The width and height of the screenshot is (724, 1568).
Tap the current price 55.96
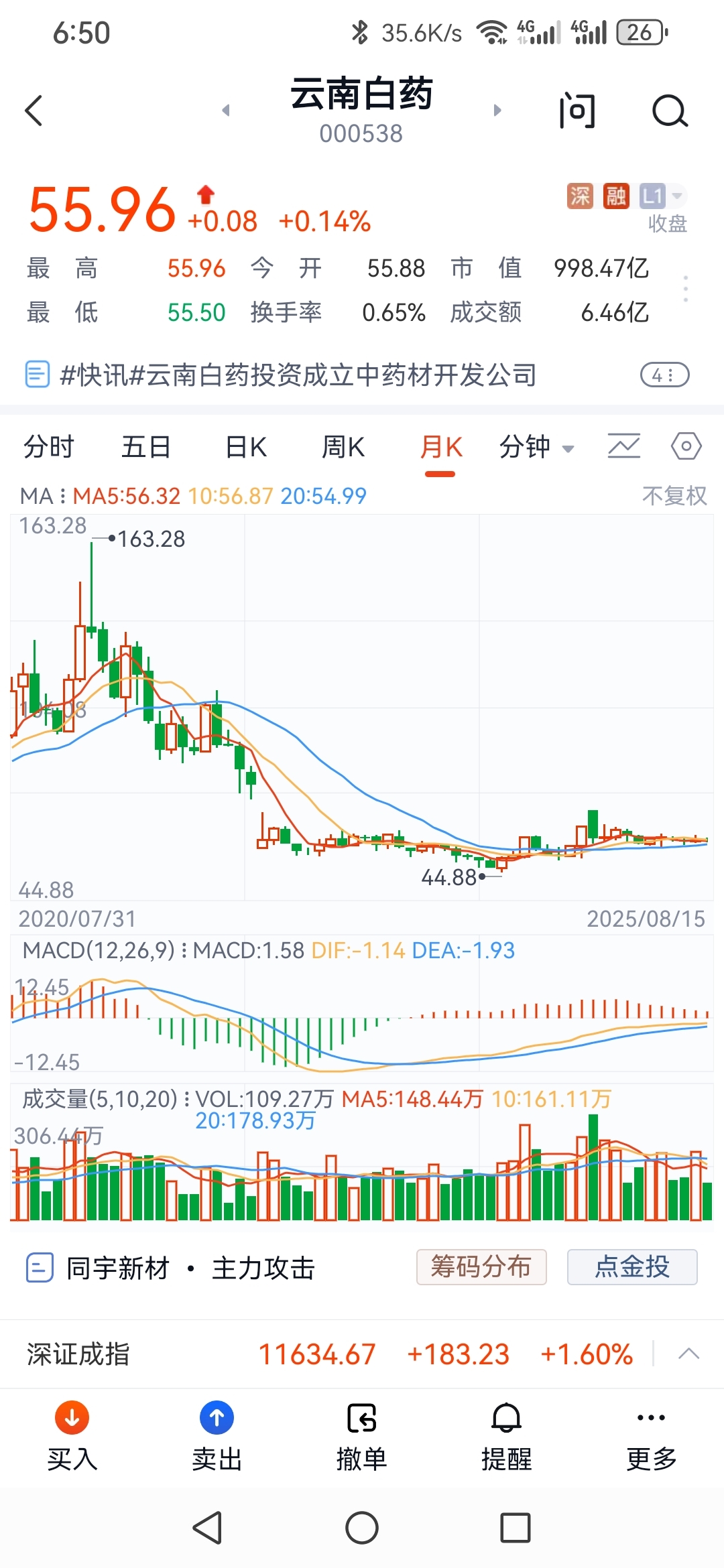[x=102, y=210]
